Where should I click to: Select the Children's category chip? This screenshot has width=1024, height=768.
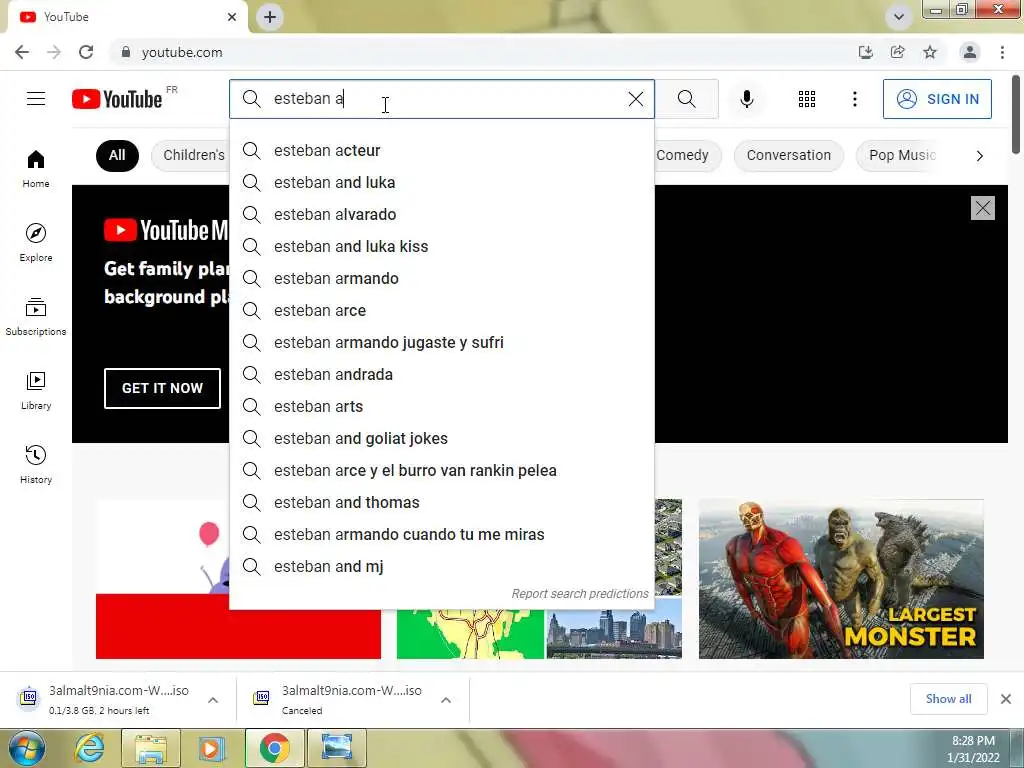pyautogui.click(x=191, y=155)
